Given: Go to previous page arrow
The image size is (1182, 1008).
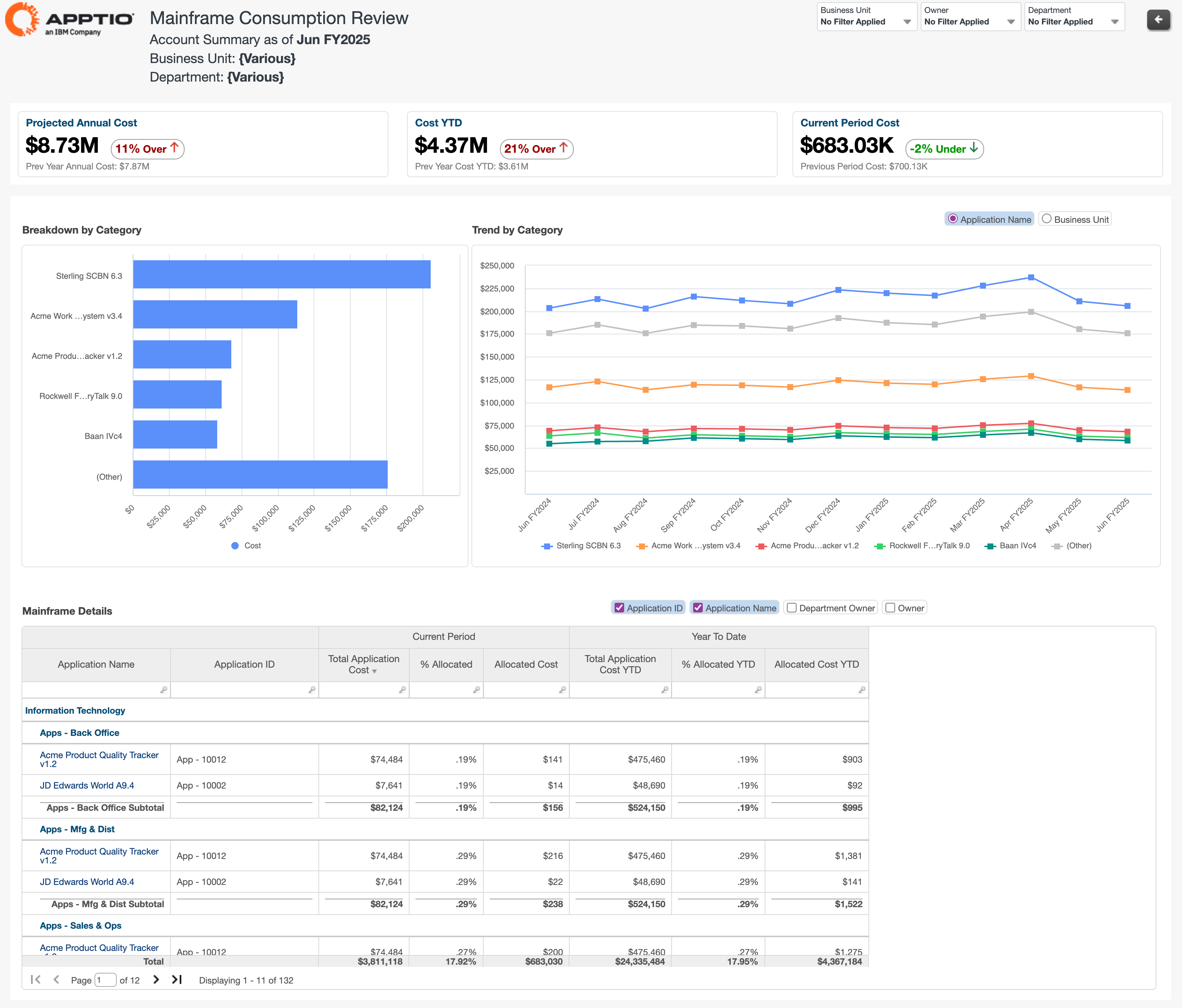Looking at the screenshot, I should coord(56,979).
